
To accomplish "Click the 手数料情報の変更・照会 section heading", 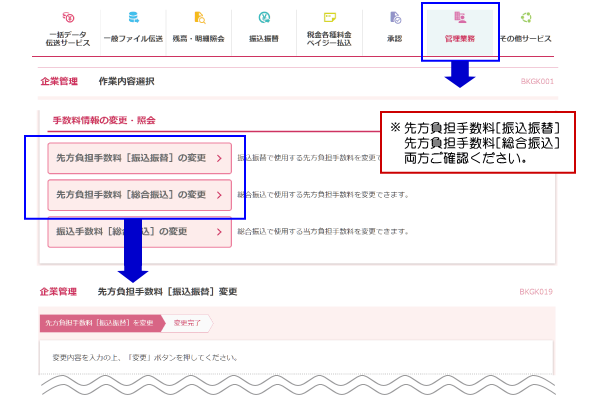I will (104, 121).
